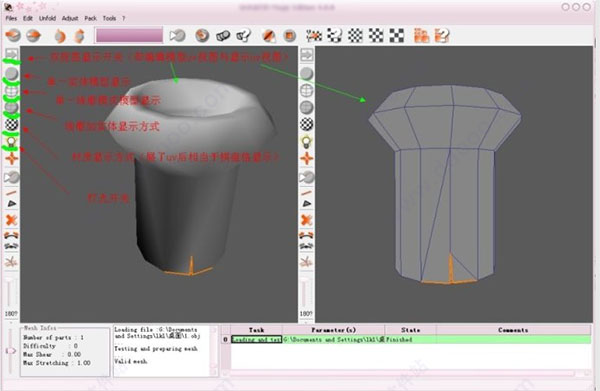This screenshot has height=391, width=600.
Task: Click the orange X cut tool in left sidebar
Action: coord(11,220)
